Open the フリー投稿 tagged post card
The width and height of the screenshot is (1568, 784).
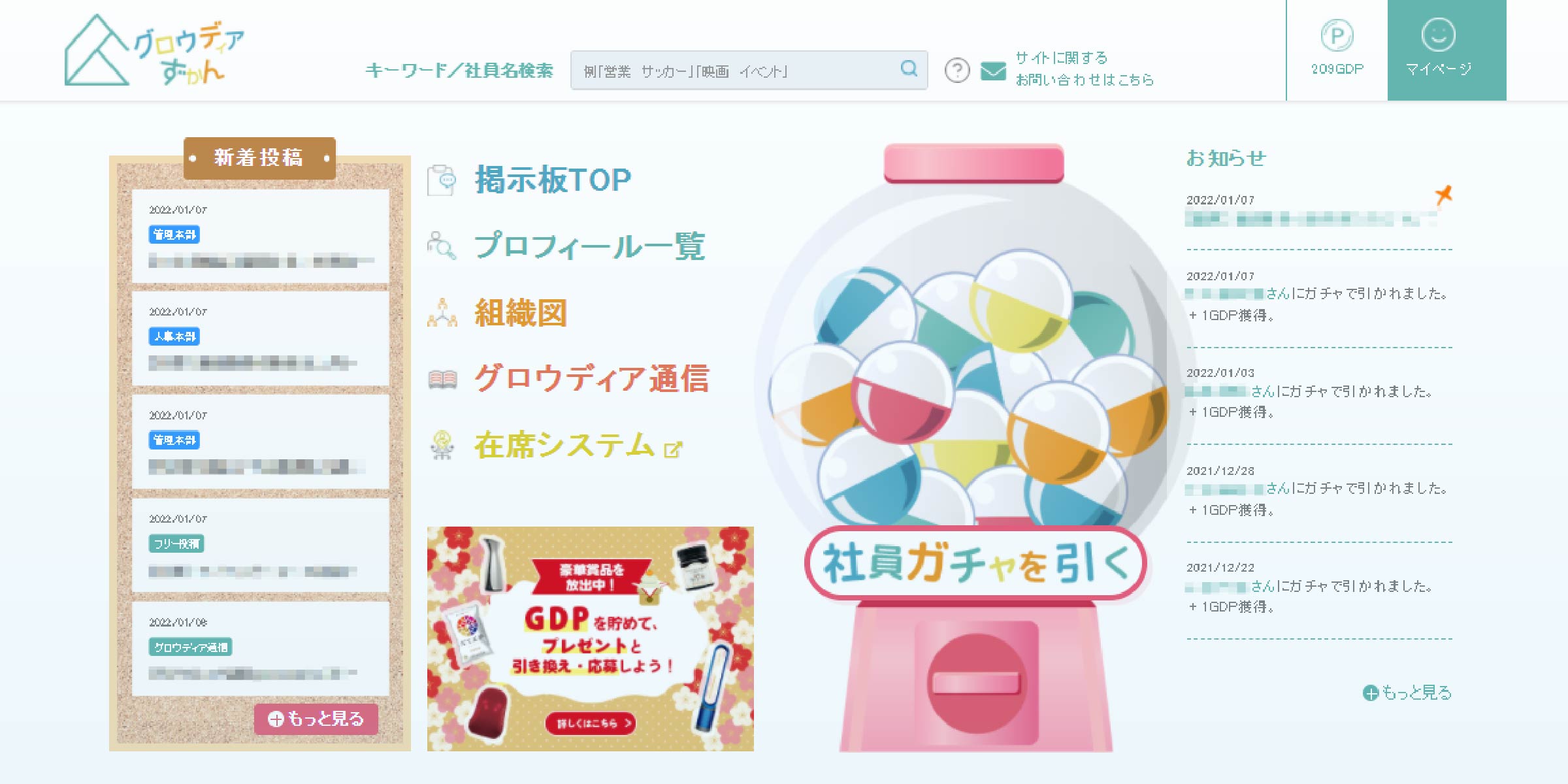click(x=261, y=545)
